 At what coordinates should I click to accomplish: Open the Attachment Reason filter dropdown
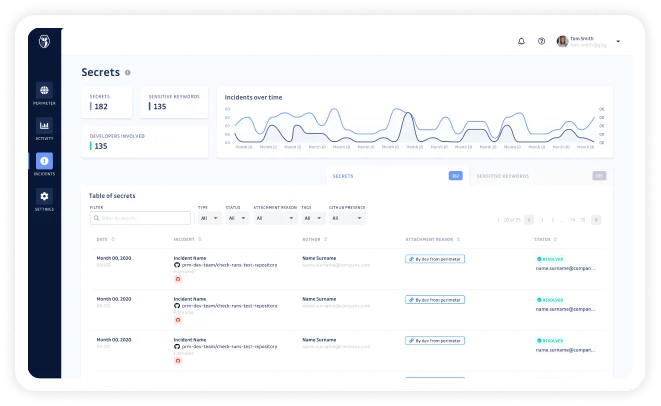coord(275,218)
